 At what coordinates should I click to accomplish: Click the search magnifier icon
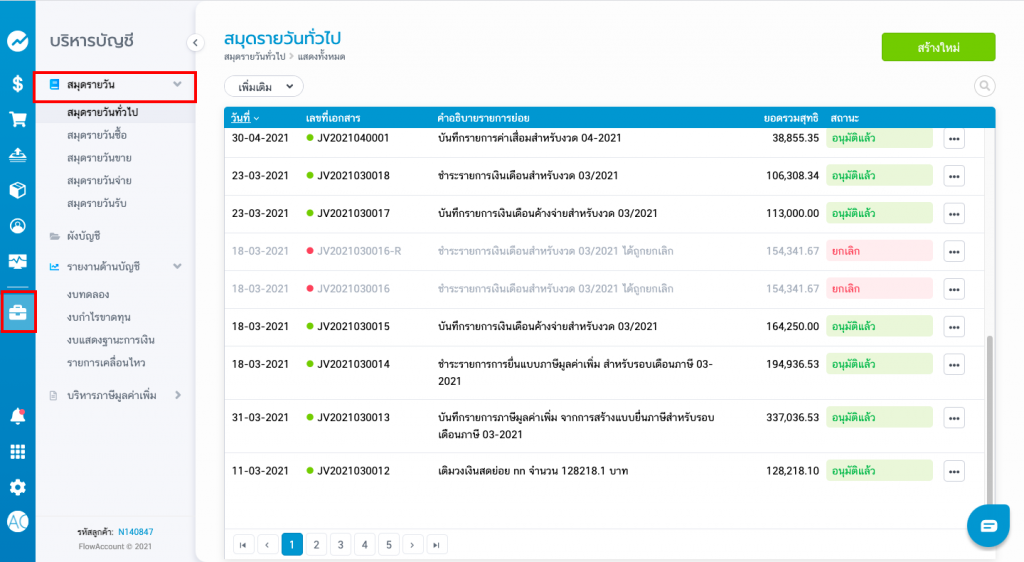pyautogui.click(x=984, y=86)
